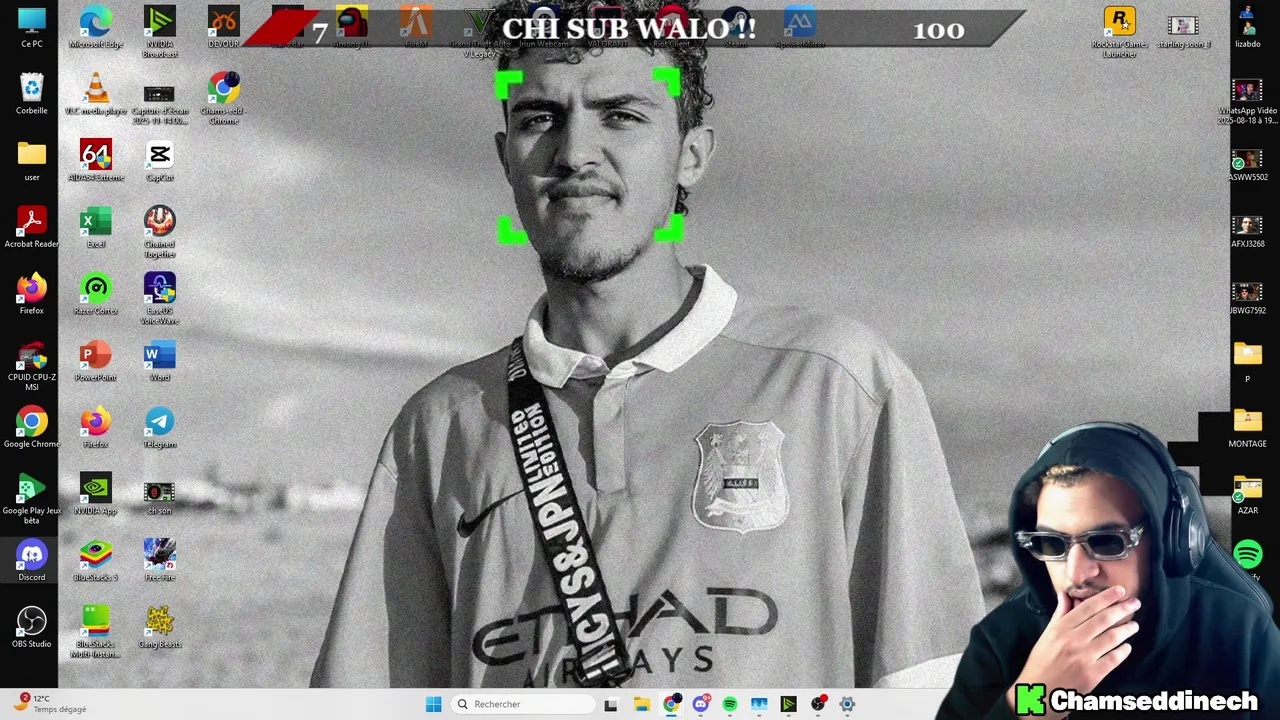Launch Razer Cortex
The height and width of the screenshot is (720, 1280).
coord(95,294)
